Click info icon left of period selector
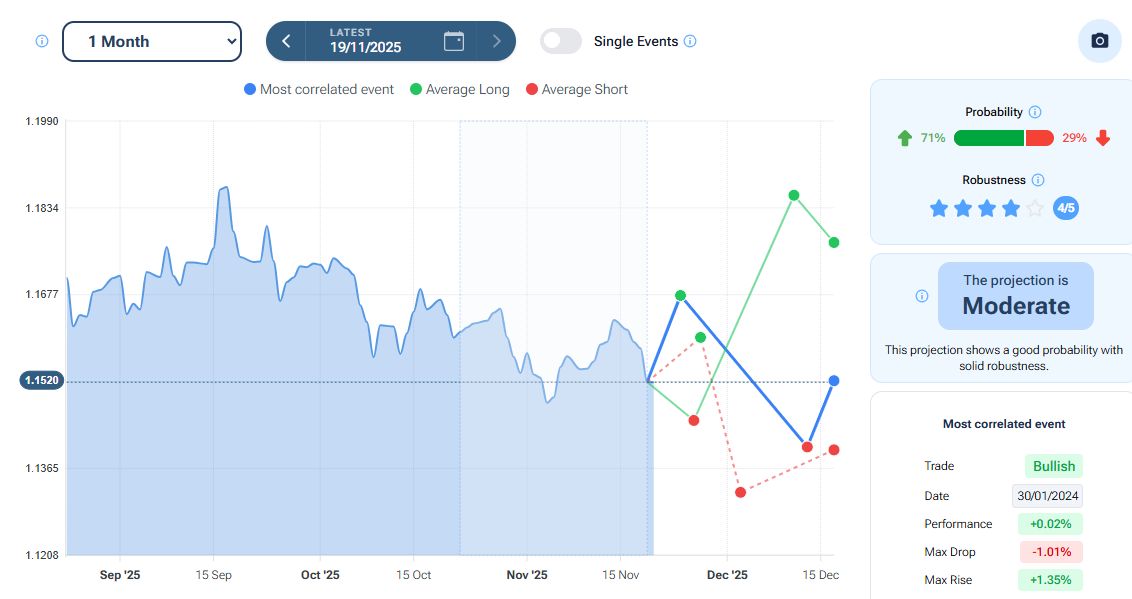The width and height of the screenshot is (1132, 599). click(x=42, y=41)
